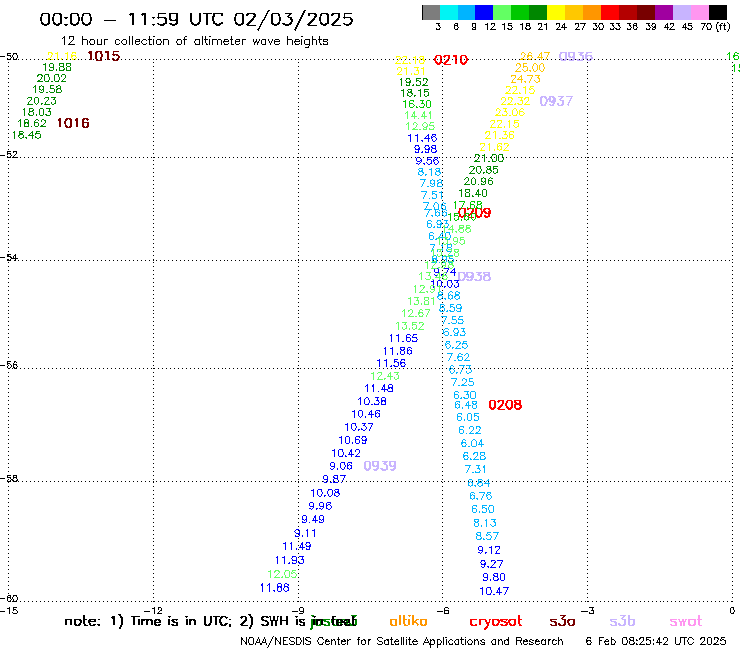This screenshot has height=650, width=740.
Task: Select the wave height value "7.62"
Action: tap(458, 357)
